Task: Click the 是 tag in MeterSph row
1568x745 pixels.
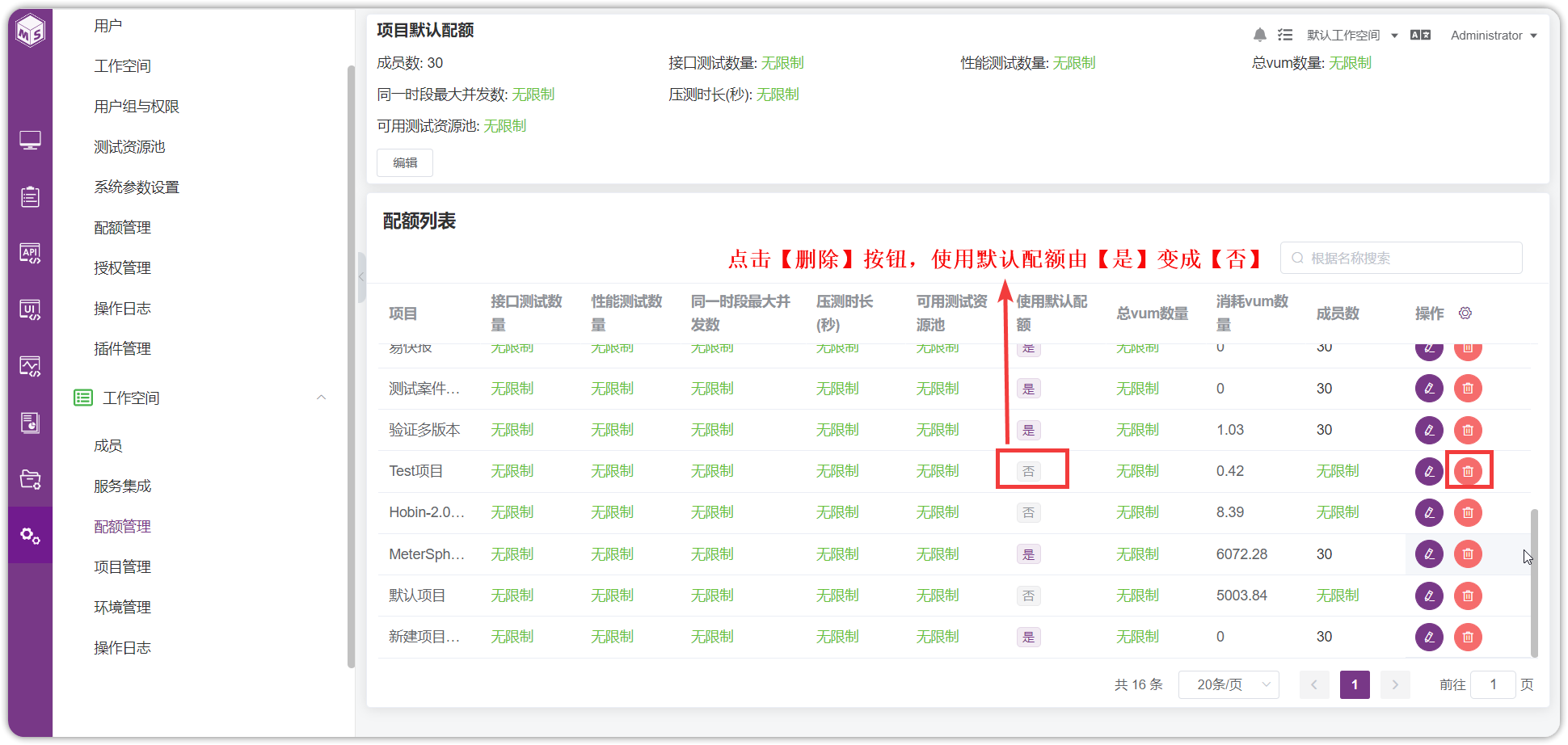Action: tap(1028, 554)
